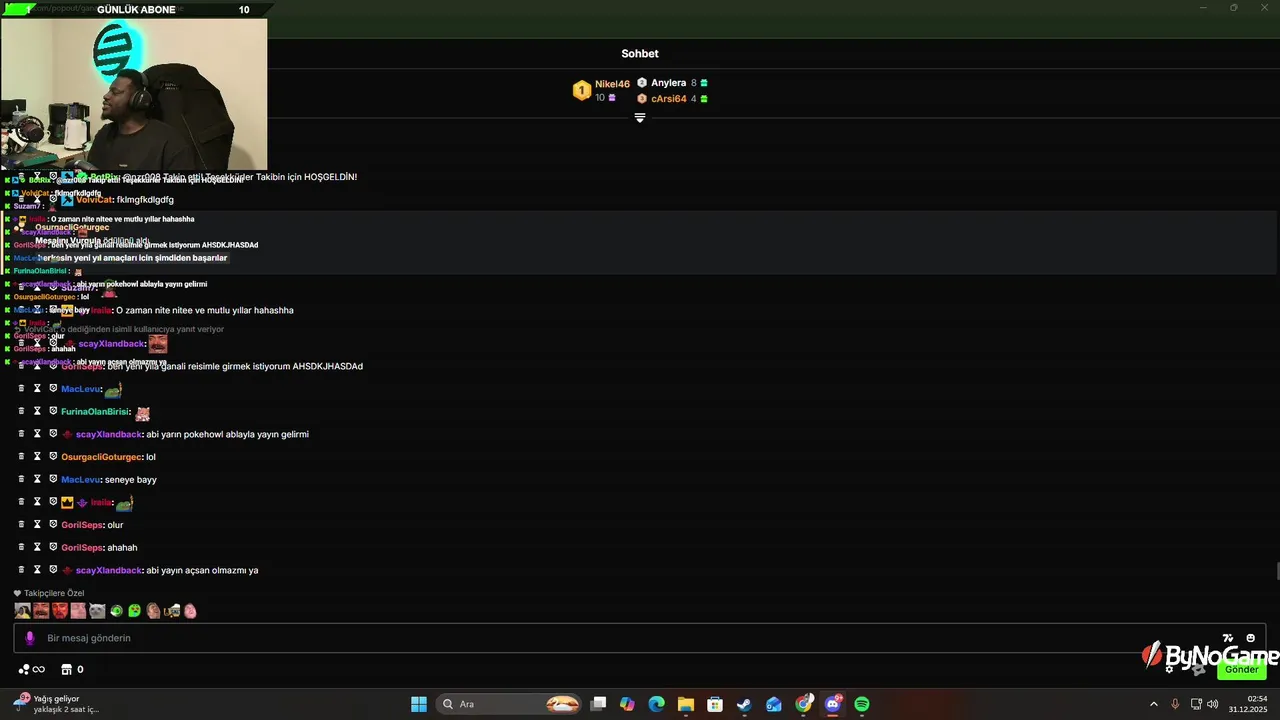Timeout FurinaOlanBirisi using the hourglass icon
The height and width of the screenshot is (720, 1280).
pyautogui.click(x=37, y=411)
